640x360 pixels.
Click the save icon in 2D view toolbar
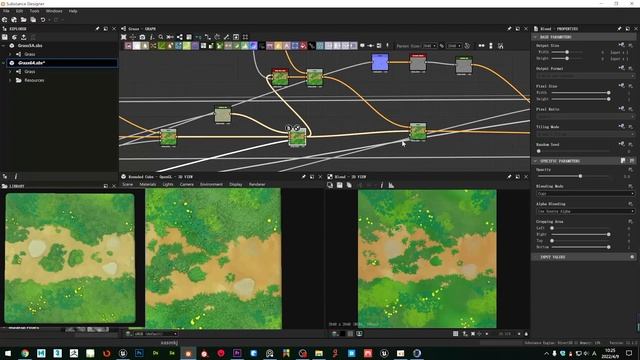[340, 185]
